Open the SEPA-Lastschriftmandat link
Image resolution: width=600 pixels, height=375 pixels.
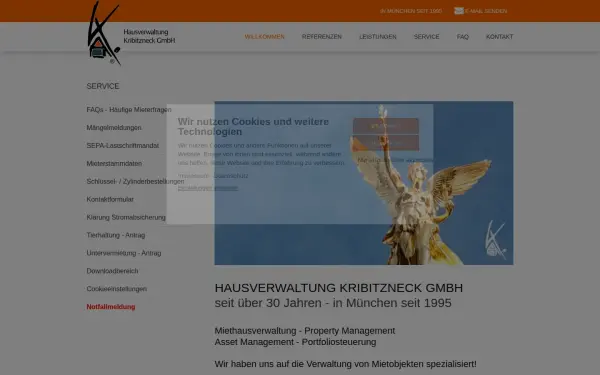123,146
